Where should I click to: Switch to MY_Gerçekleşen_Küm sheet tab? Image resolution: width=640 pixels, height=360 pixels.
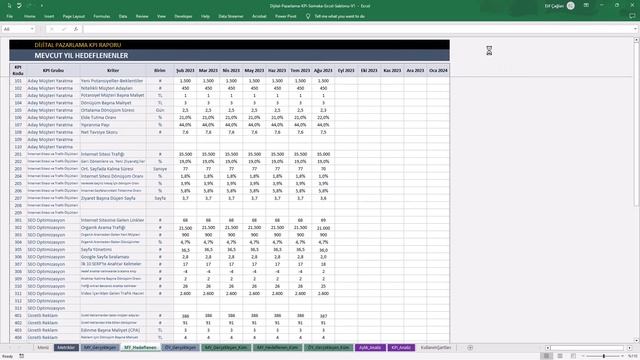point(226,348)
